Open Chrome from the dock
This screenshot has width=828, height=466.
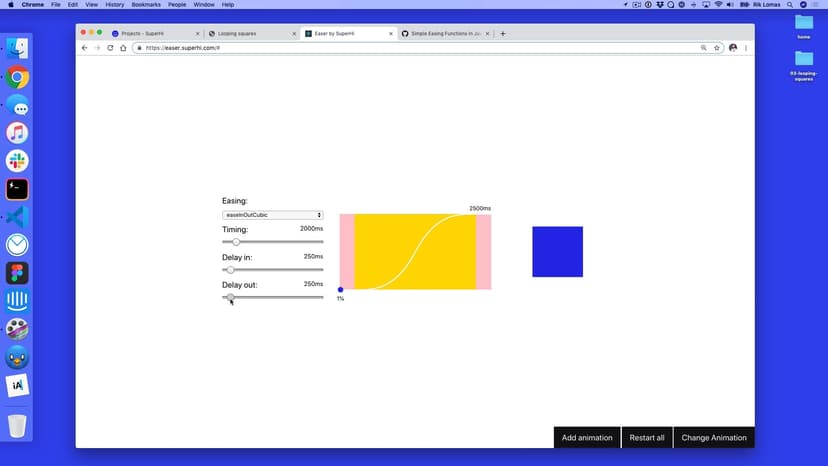point(17,77)
